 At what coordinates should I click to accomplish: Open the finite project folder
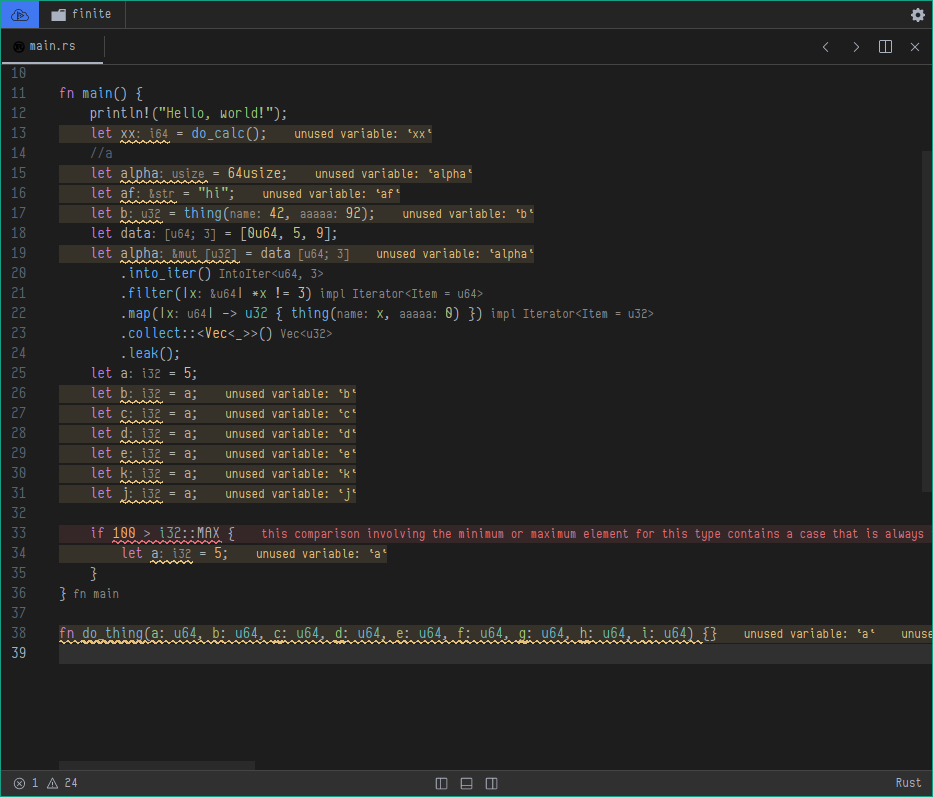click(x=82, y=14)
